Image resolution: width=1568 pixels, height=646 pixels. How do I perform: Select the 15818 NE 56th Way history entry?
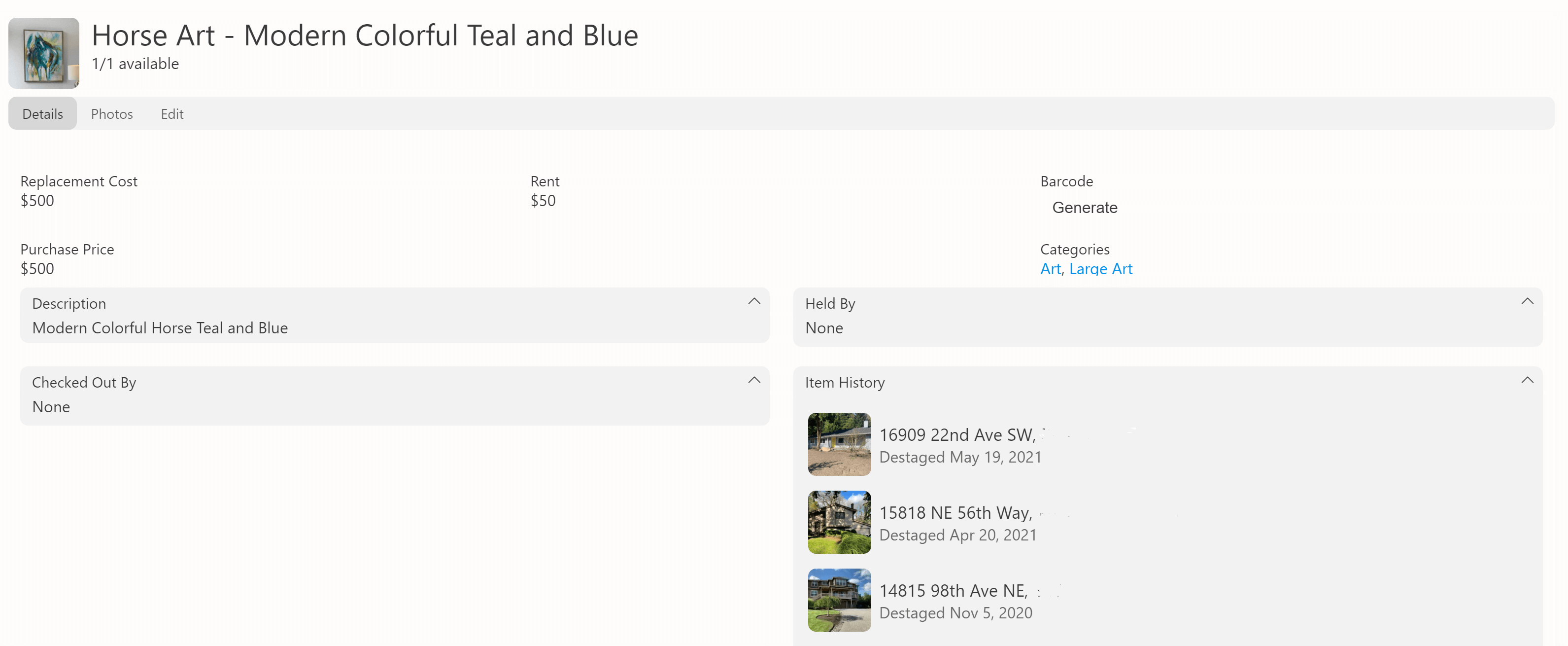[x=955, y=513]
